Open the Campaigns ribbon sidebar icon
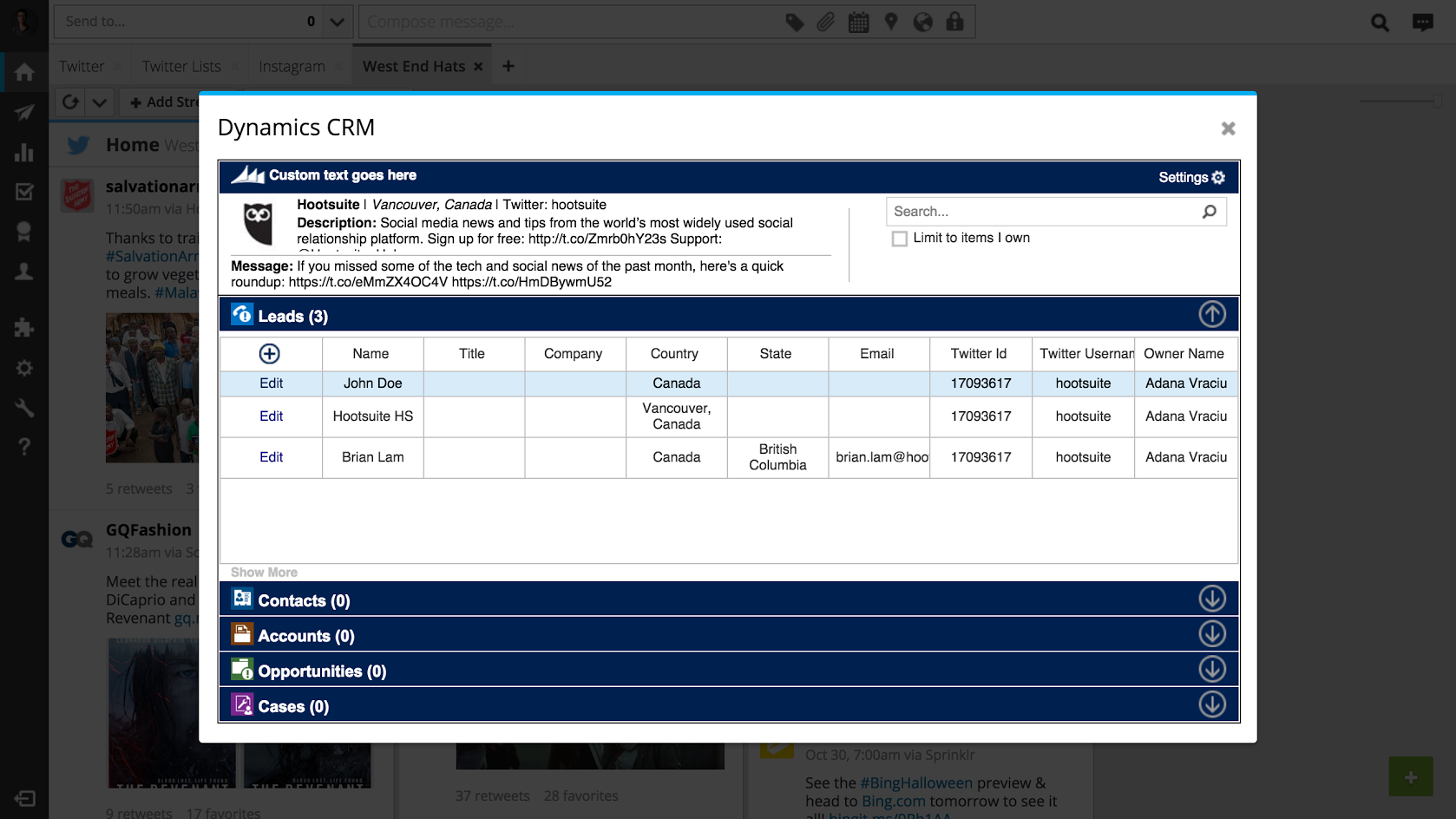The height and width of the screenshot is (819, 1456). coord(24,232)
